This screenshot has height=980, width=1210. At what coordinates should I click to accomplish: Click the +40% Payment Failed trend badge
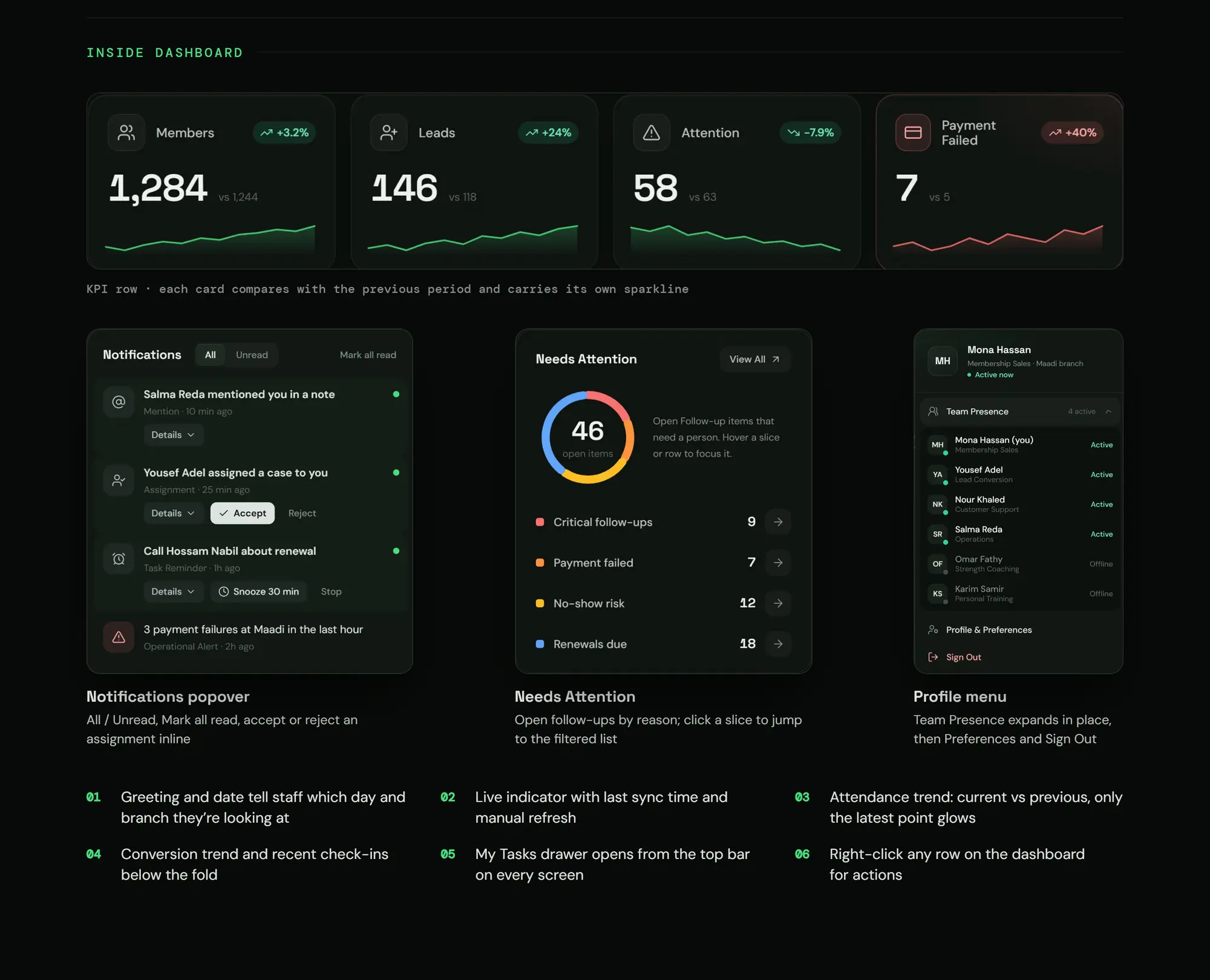click(1072, 132)
